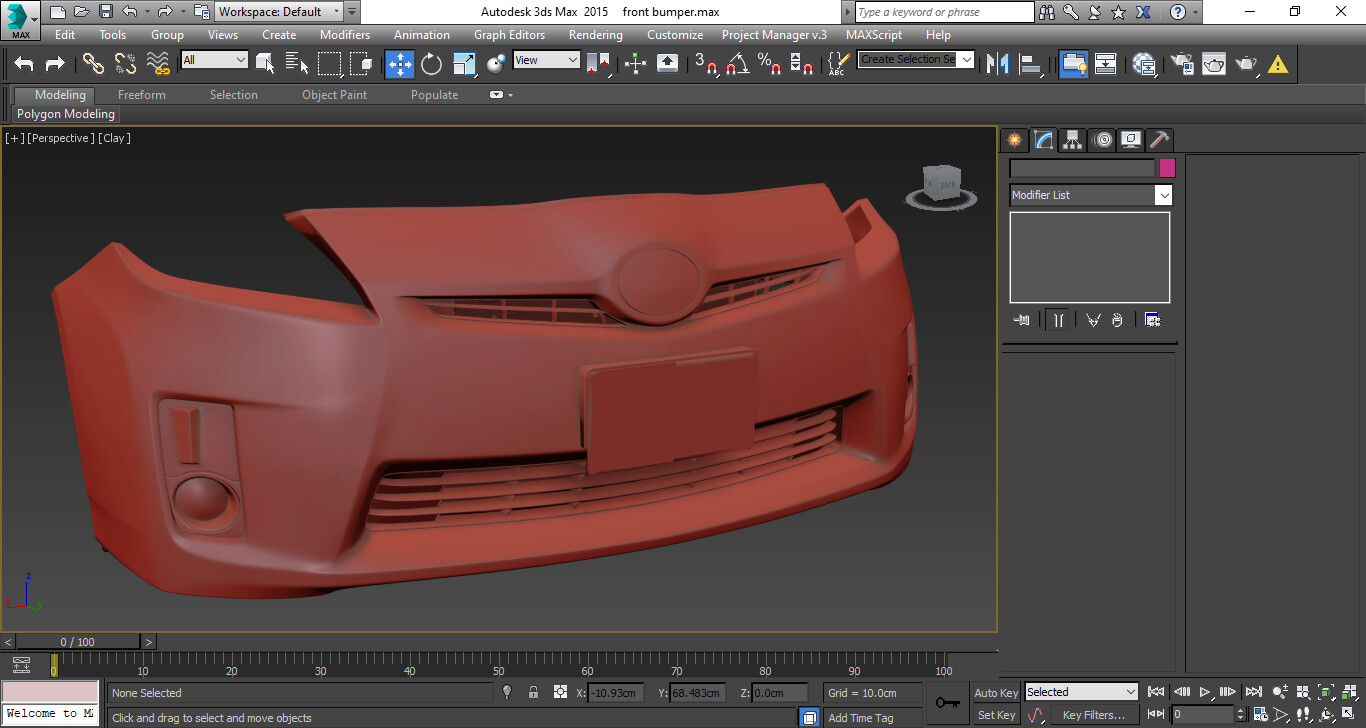Image resolution: width=1366 pixels, height=728 pixels.
Task: Toggle the 3D Snaps button
Action: (706, 64)
